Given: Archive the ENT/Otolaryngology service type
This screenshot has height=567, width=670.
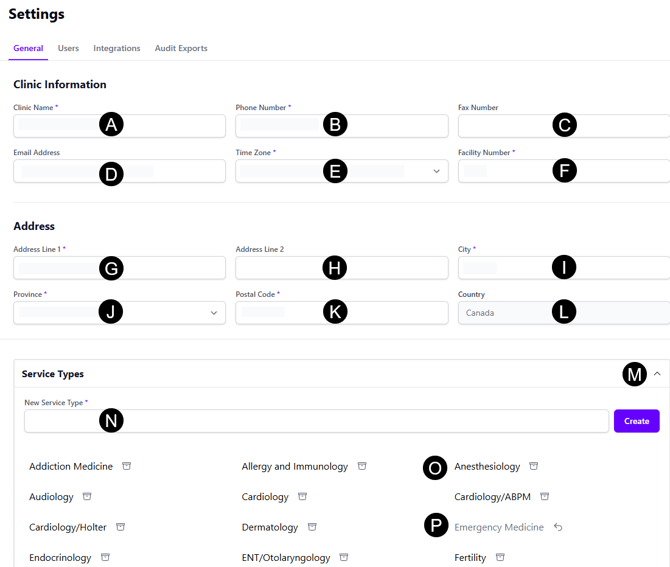Looking at the screenshot, I should (344, 558).
